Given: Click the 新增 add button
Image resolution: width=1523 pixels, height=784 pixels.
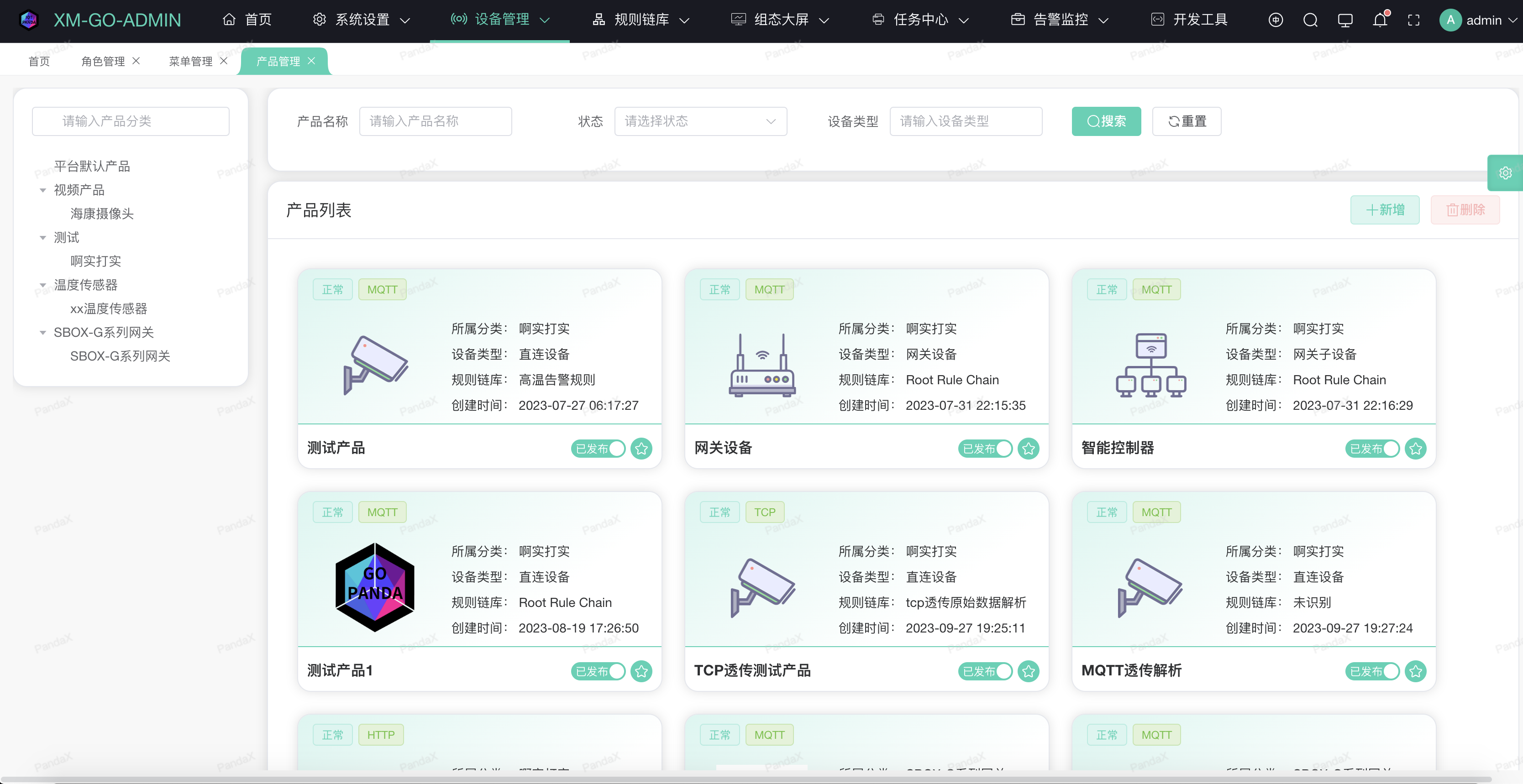Looking at the screenshot, I should pos(1384,210).
